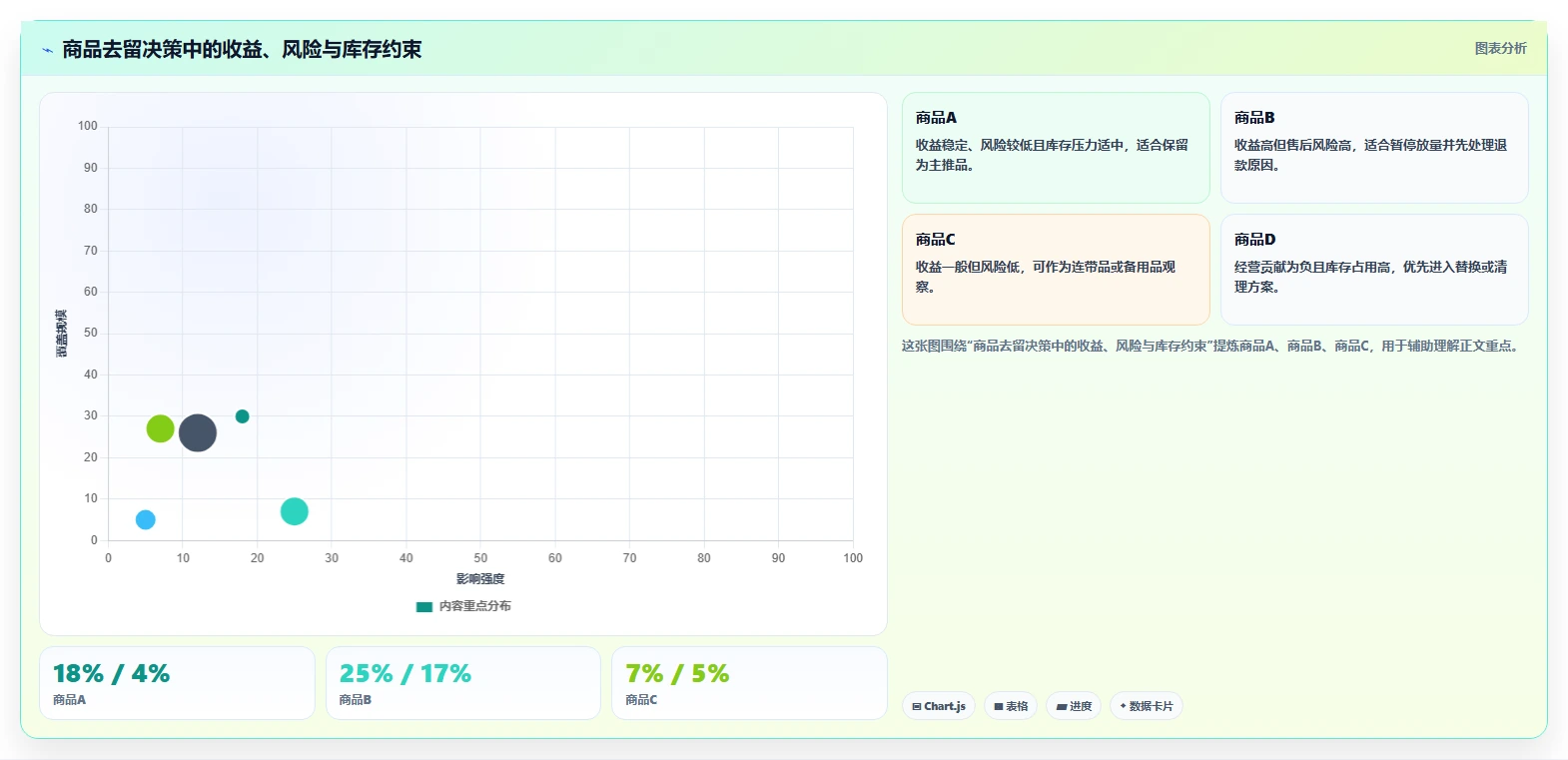Screen dimensions: 1568x760
Task: Select the sky blue bubble near origin
Action: (146, 519)
